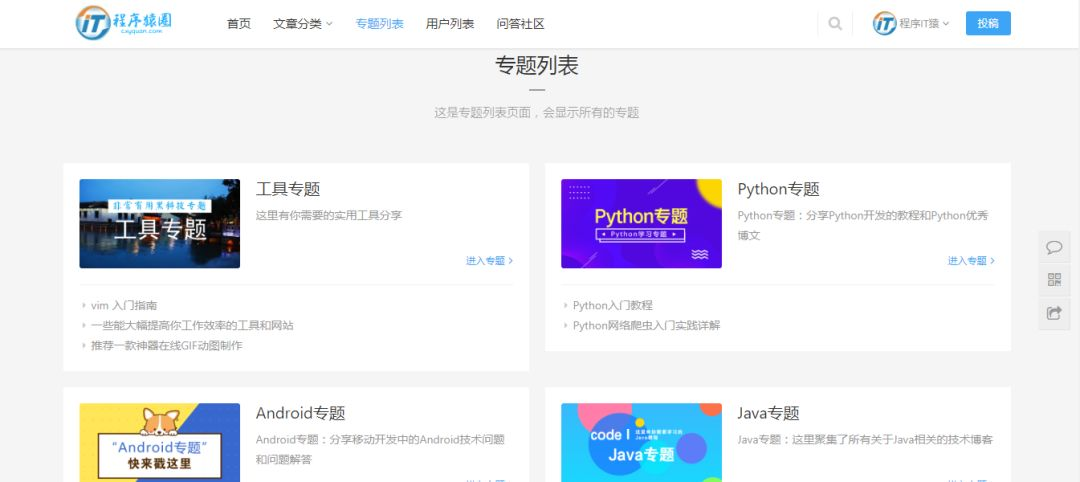The width and height of the screenshot is (1080, 482).
Task: Click the 投稿 button
Action: [x=988, y=23]
